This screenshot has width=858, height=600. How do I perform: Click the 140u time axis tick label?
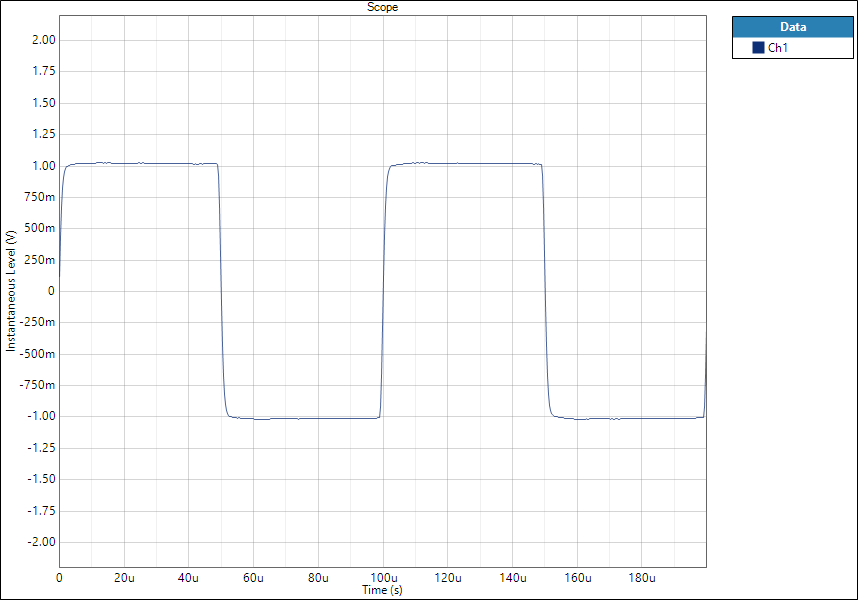513,578
